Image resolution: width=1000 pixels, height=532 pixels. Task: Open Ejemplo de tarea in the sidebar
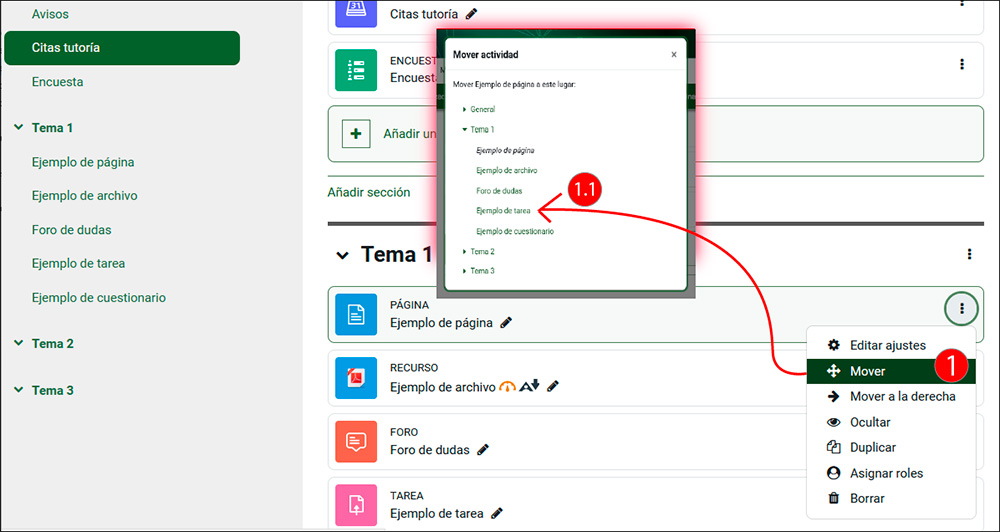[78, 263]
